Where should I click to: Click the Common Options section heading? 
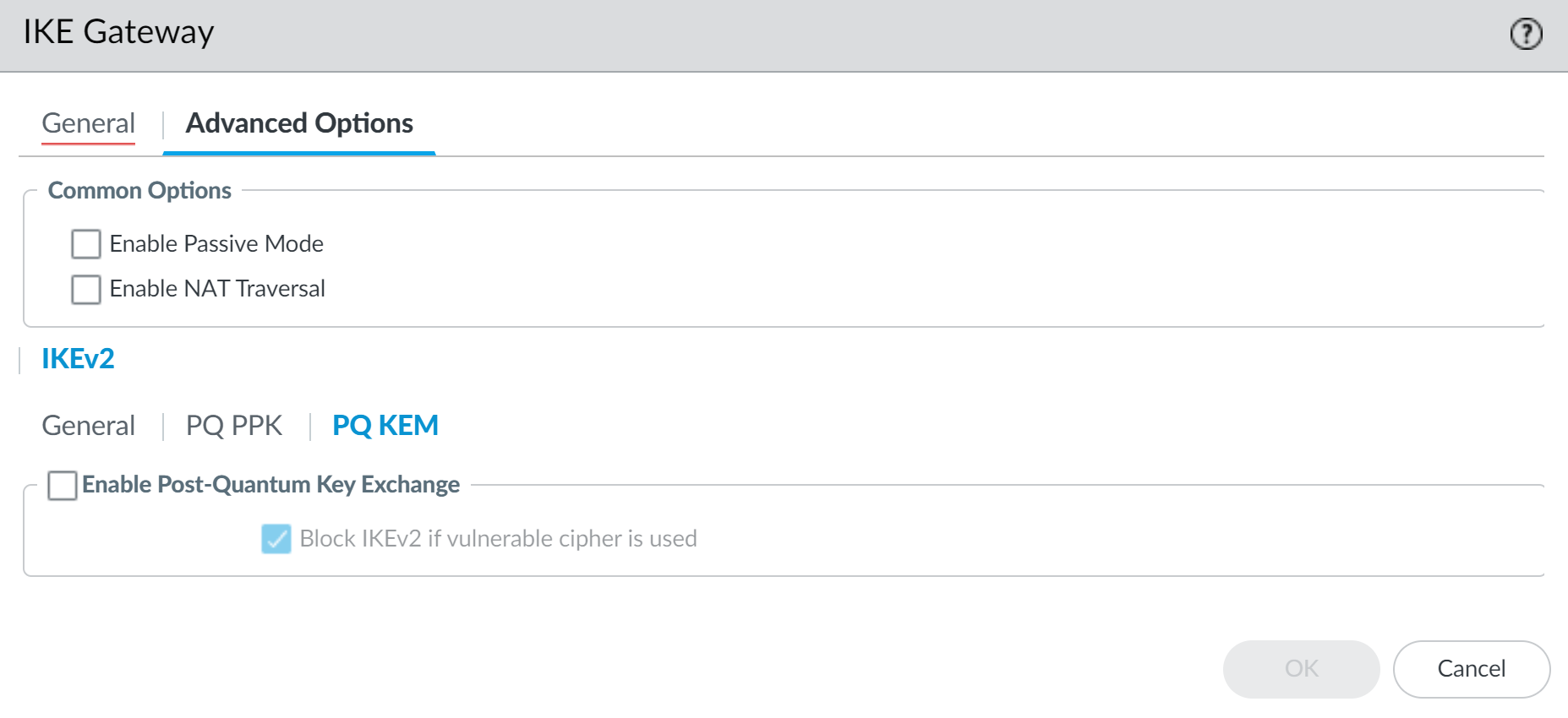(139, 191)
